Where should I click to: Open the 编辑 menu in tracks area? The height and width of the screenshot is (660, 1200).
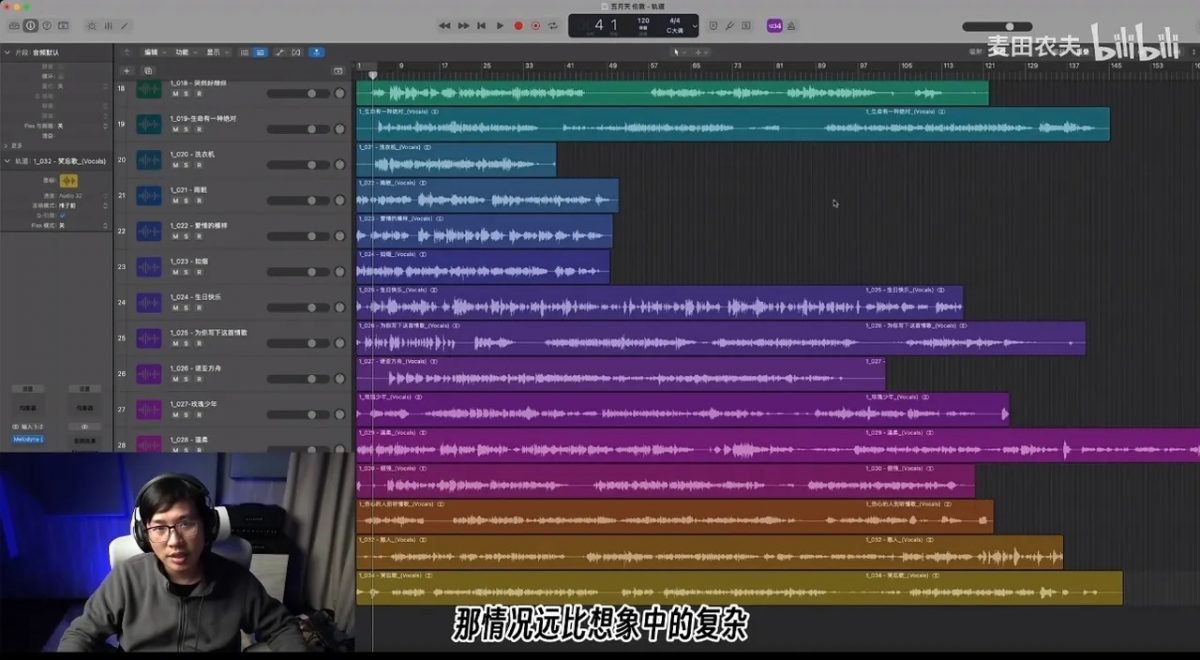[x=152, y=51]
